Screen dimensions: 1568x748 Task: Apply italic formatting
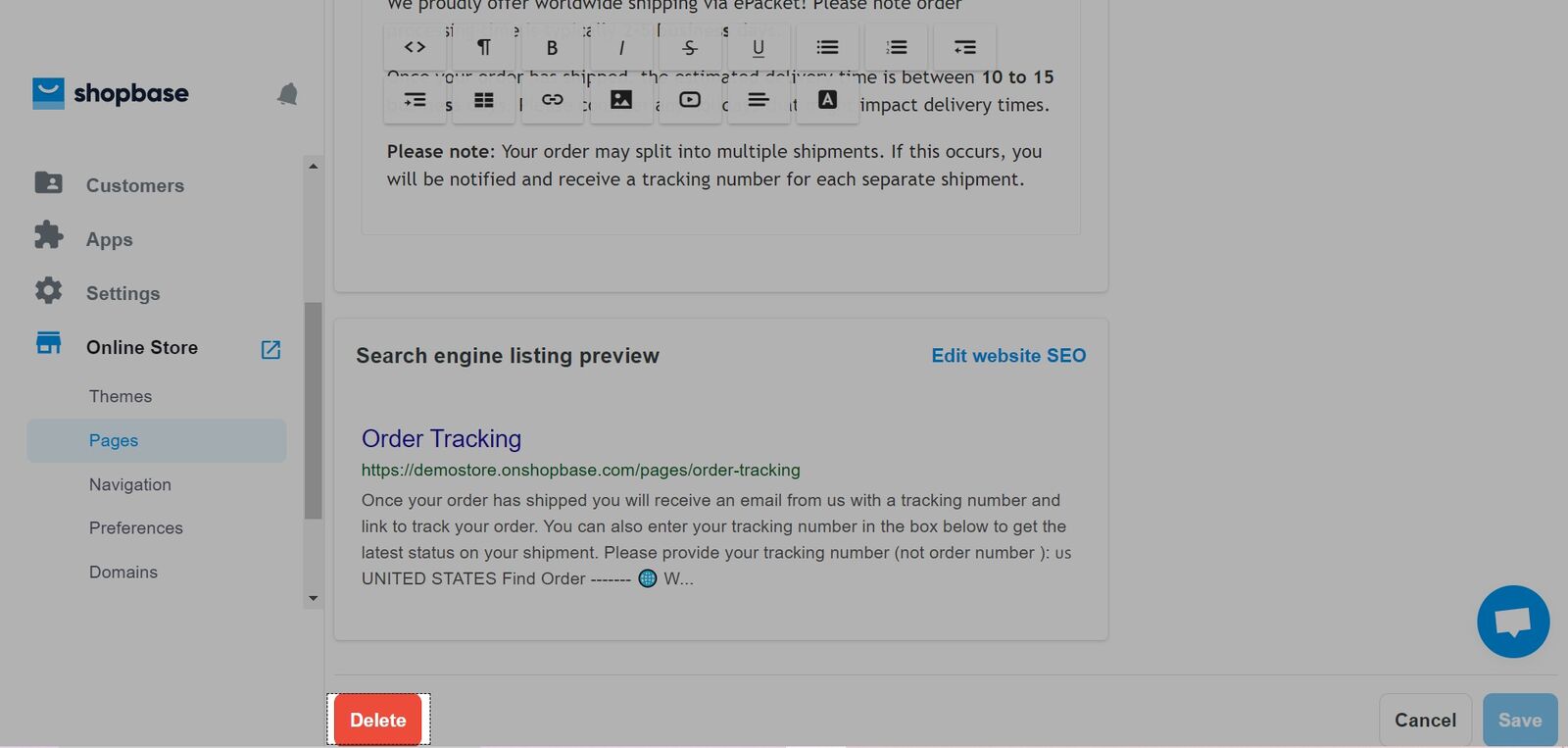click(620, 47)
